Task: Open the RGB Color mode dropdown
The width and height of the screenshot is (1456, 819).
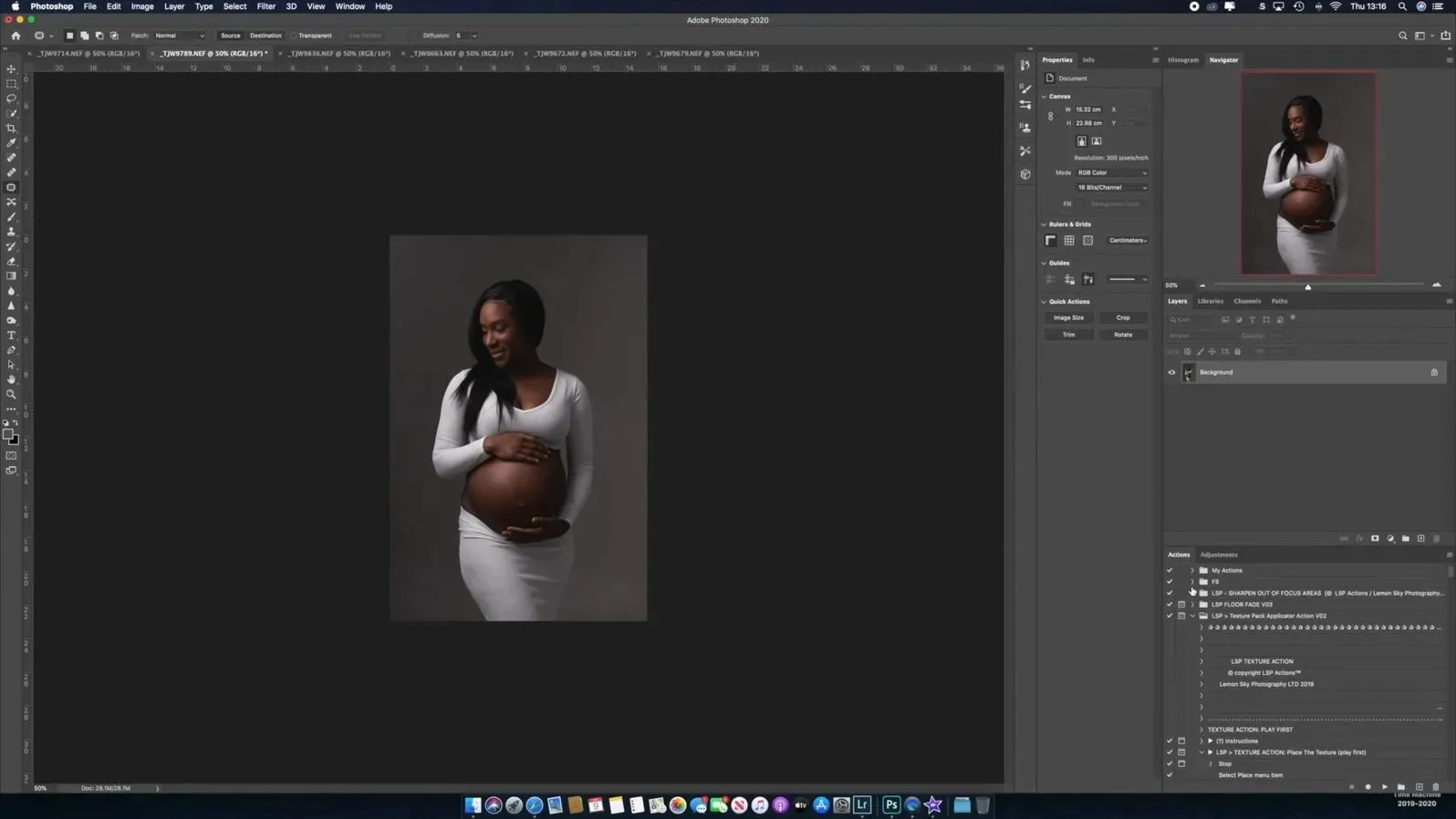Action: click(x=1112, y=172)
